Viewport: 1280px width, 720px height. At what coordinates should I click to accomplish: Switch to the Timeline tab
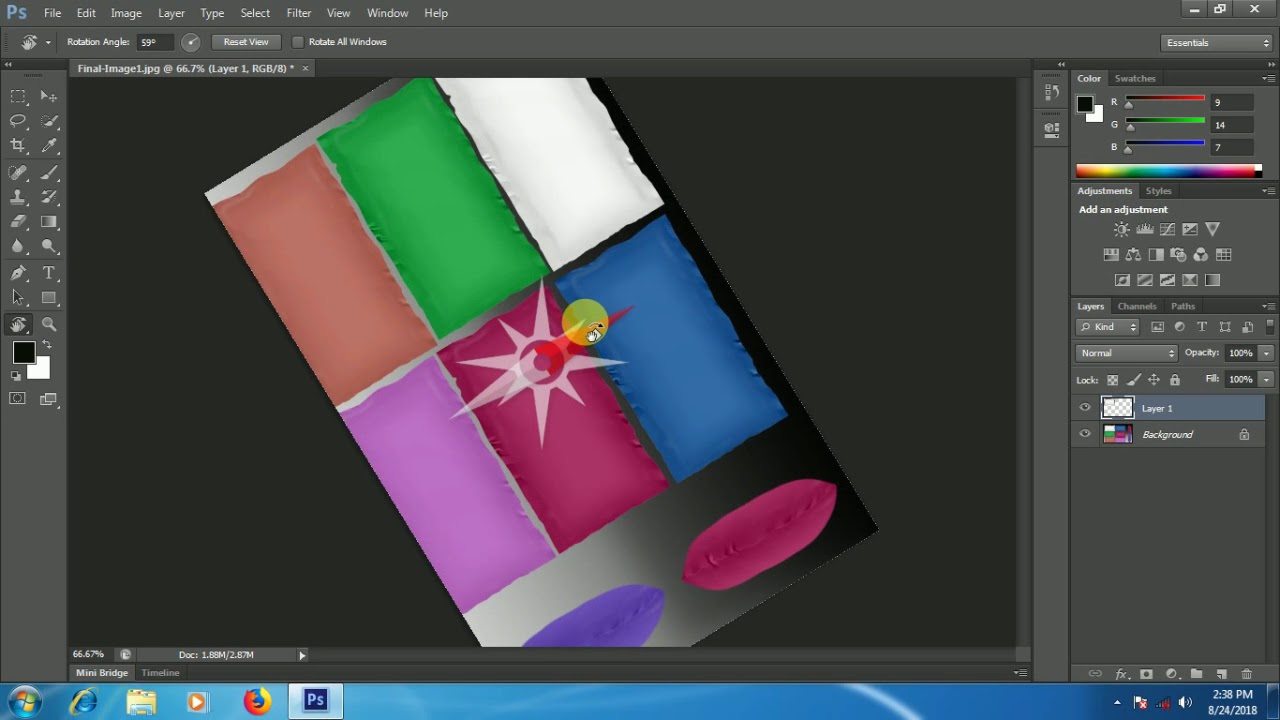click(160, 673)
